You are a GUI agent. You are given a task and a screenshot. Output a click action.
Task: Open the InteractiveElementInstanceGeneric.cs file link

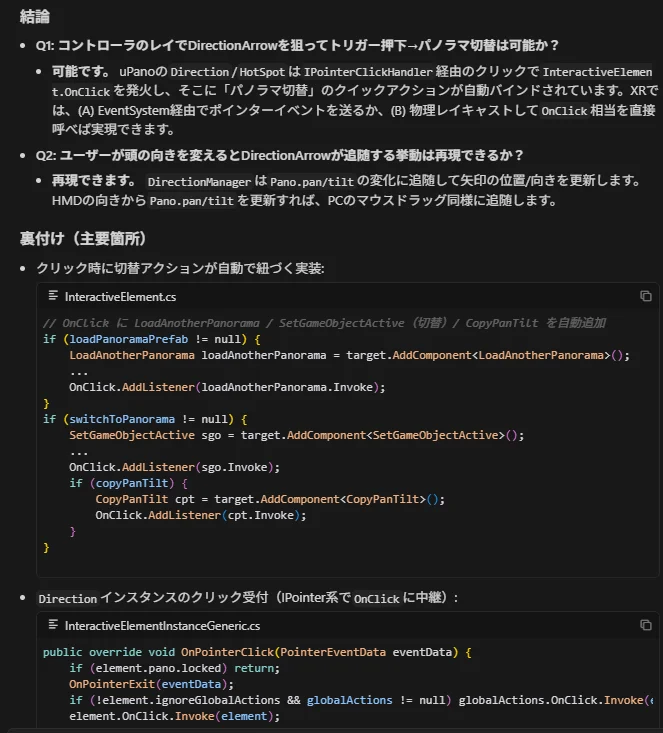tap(162, 626)
